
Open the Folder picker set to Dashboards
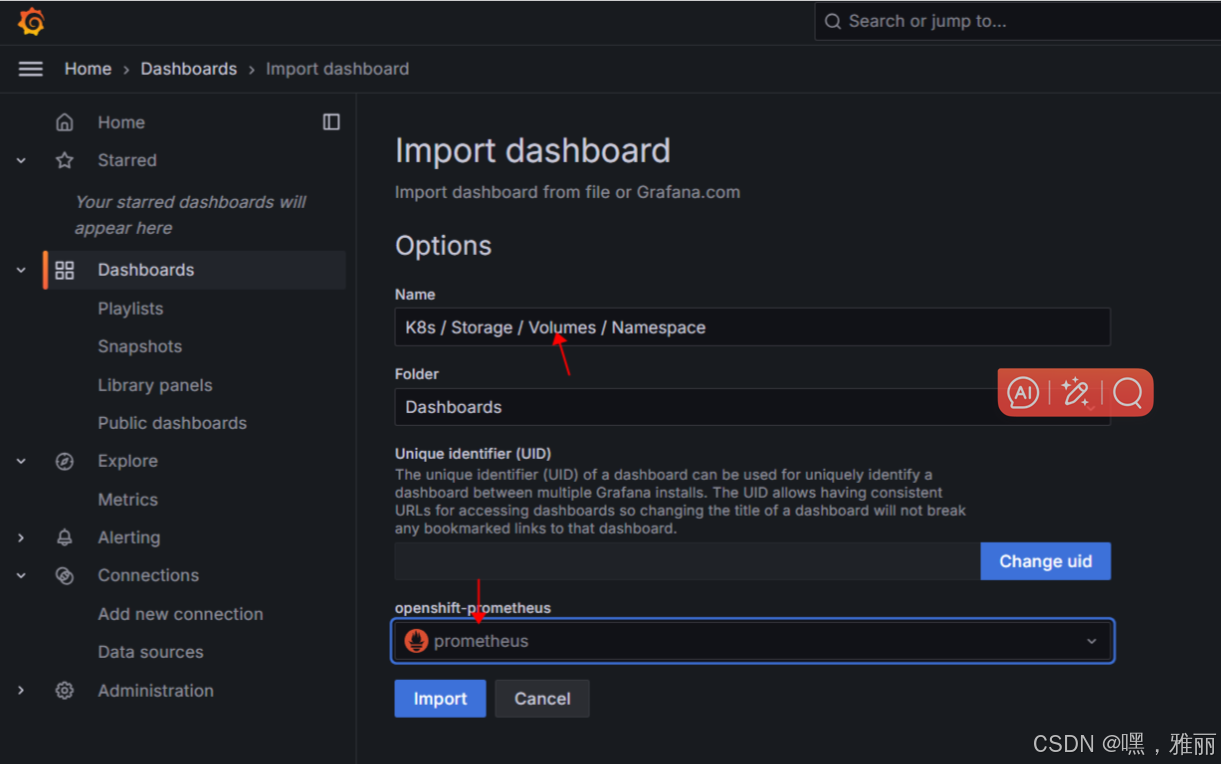click(752, 407)
